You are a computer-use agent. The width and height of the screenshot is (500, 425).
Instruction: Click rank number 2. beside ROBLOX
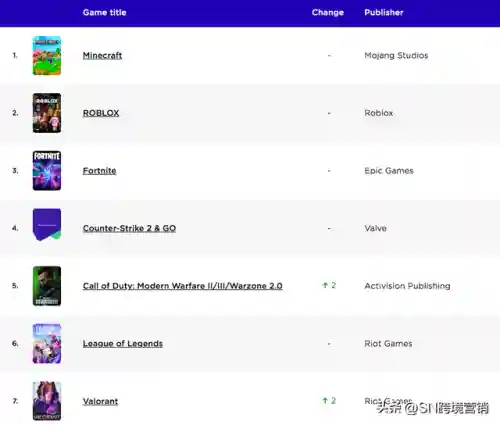click(x=15, y=113)
